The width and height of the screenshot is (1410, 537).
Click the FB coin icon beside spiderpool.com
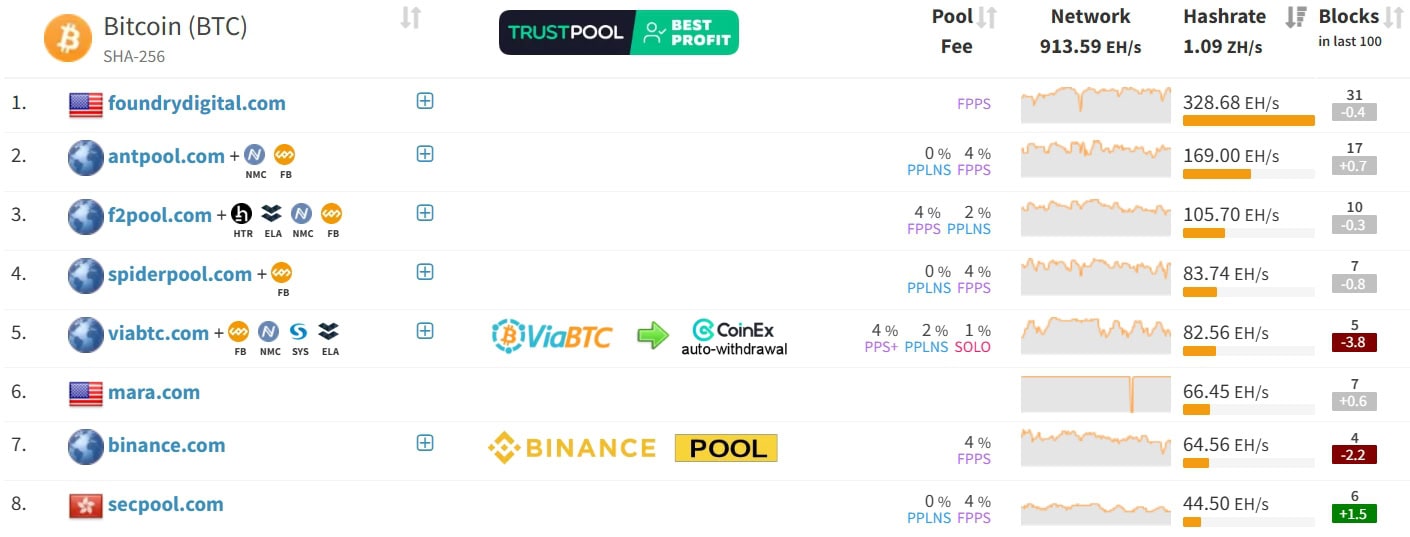click(282, 273)
